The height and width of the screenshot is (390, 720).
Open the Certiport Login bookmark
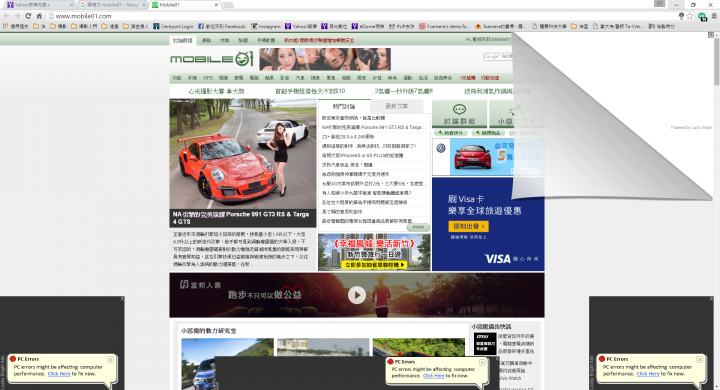coord(173,27)
